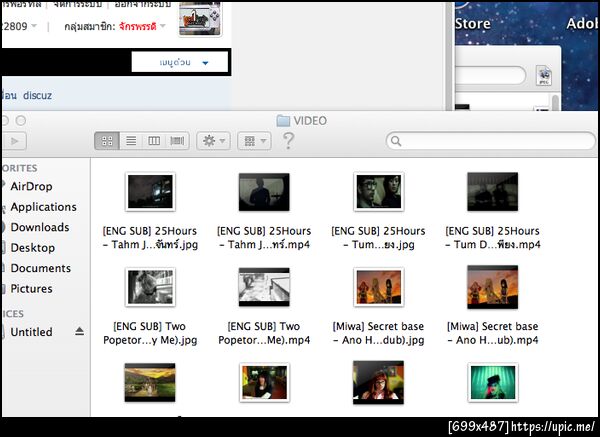Click file name '– Tum D...พียง.mp4'
This screenshot has height=437, width=600.
493,245
